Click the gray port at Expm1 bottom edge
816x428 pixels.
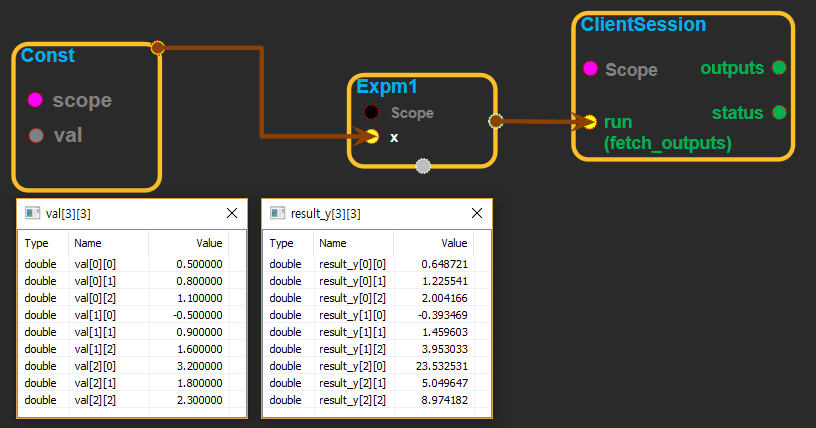[x=422, y=165]
